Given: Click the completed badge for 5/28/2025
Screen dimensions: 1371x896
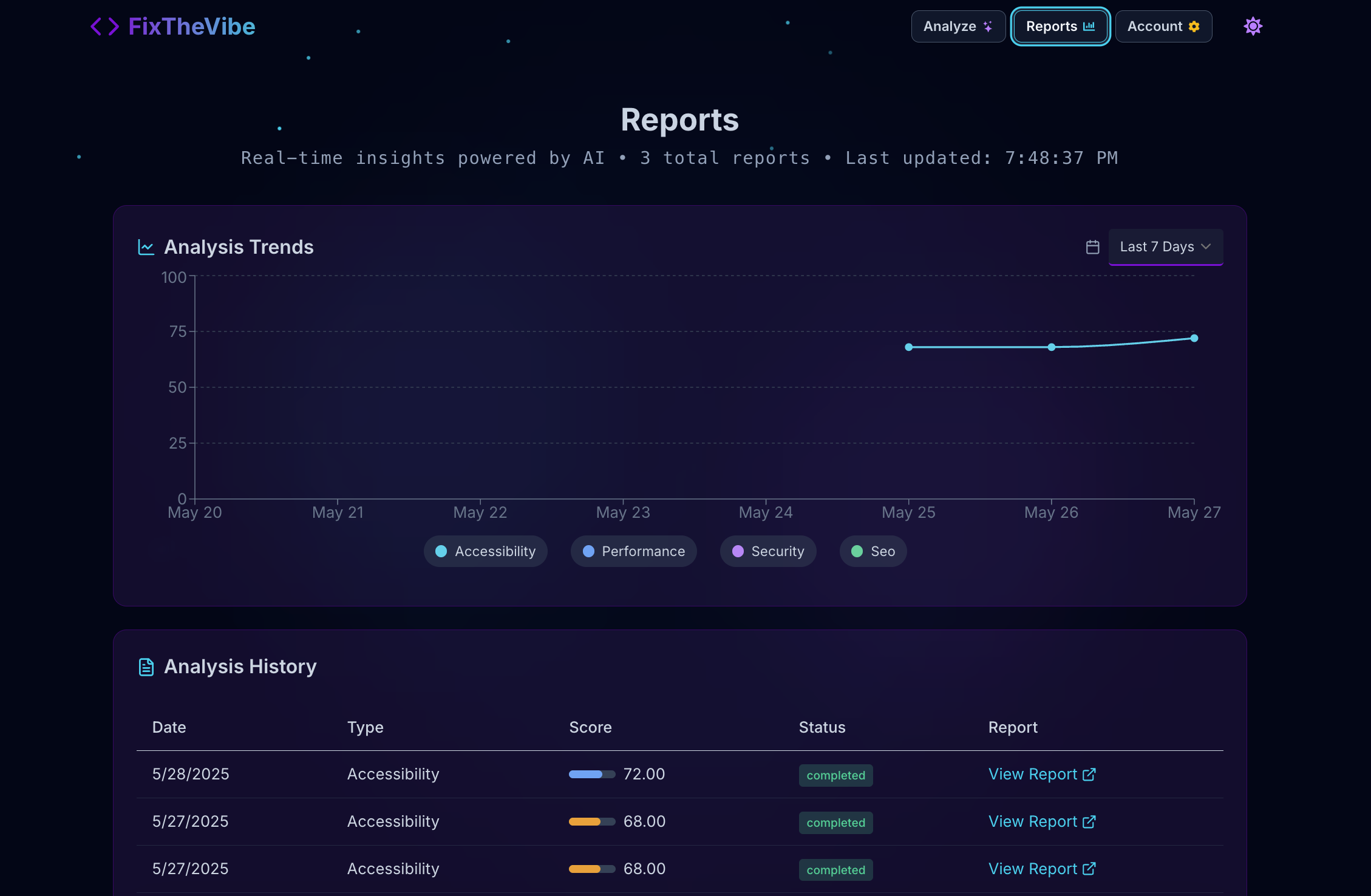Looking at the screenshot, I should point(835,775).
